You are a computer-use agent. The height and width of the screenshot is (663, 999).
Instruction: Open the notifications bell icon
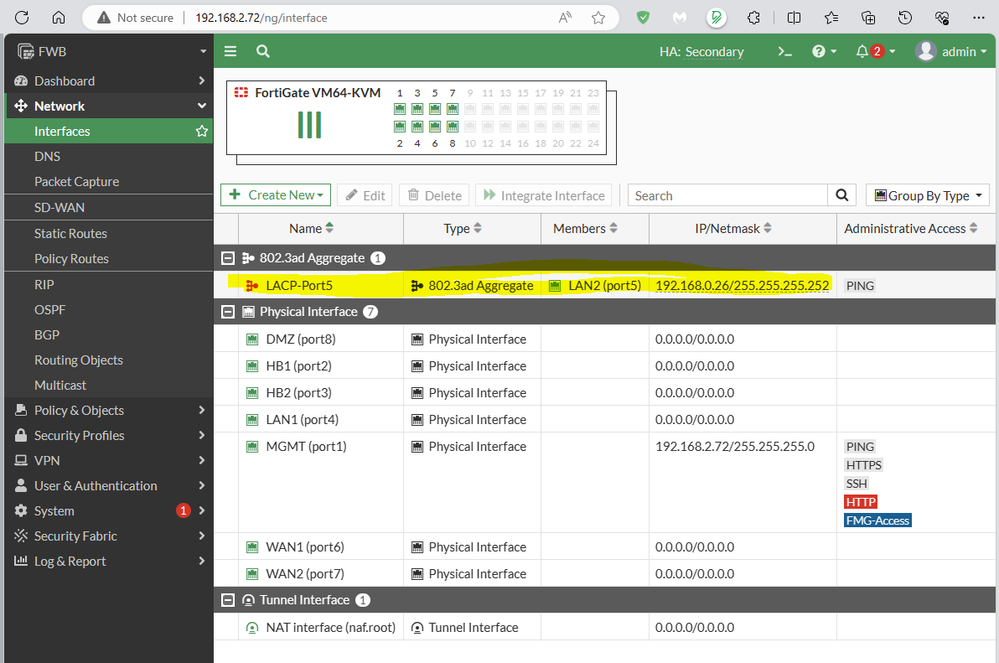point(863,51)
